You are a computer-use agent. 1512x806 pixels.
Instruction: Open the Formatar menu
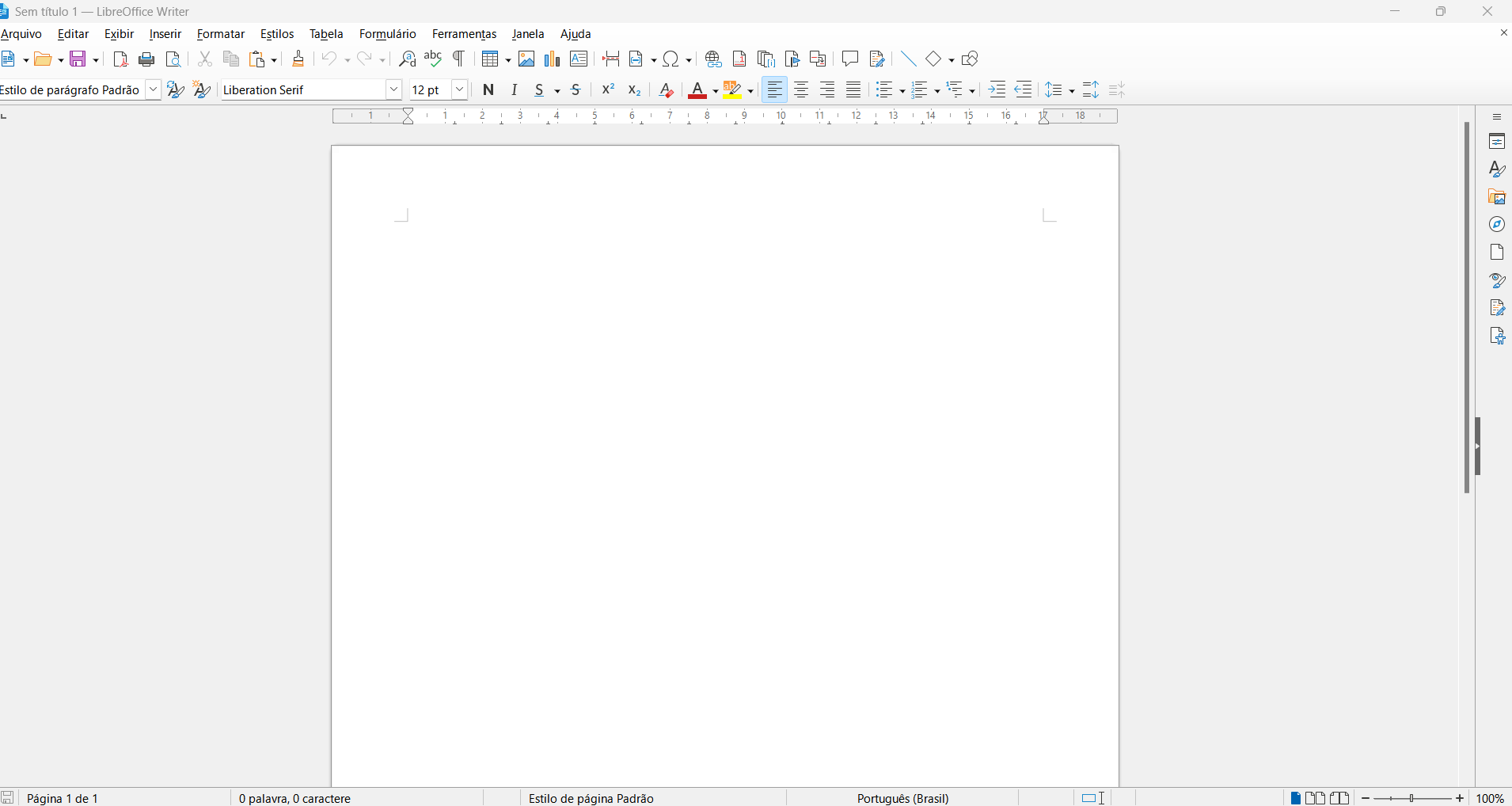pyautogui.click(x=221, y=34)
